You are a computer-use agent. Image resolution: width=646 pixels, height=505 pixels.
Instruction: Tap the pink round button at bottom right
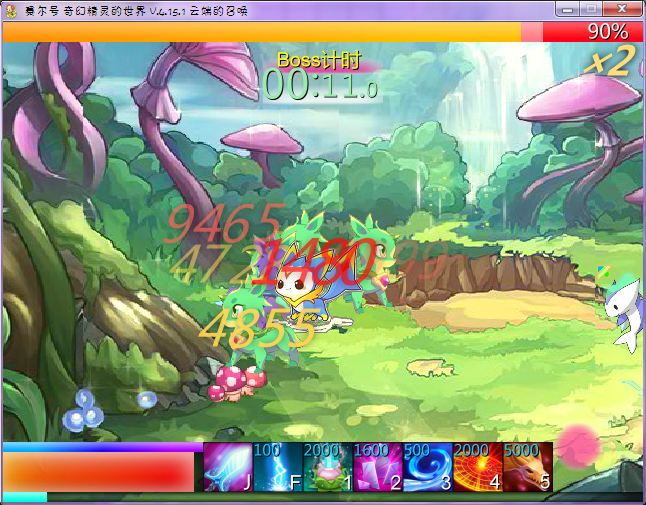[578, 447]
